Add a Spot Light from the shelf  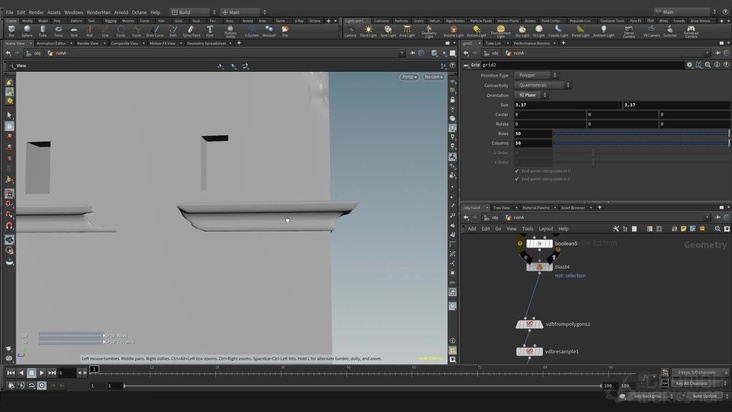pos(387,31)
